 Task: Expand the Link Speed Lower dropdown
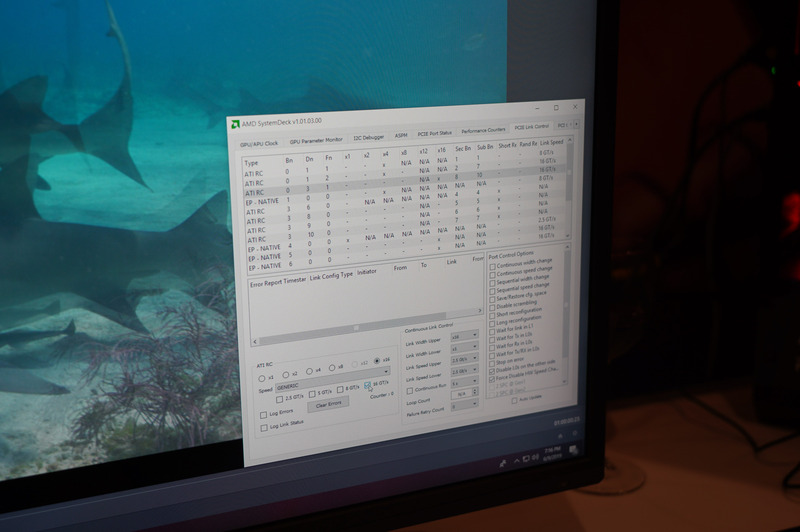(x=464, y=370)
